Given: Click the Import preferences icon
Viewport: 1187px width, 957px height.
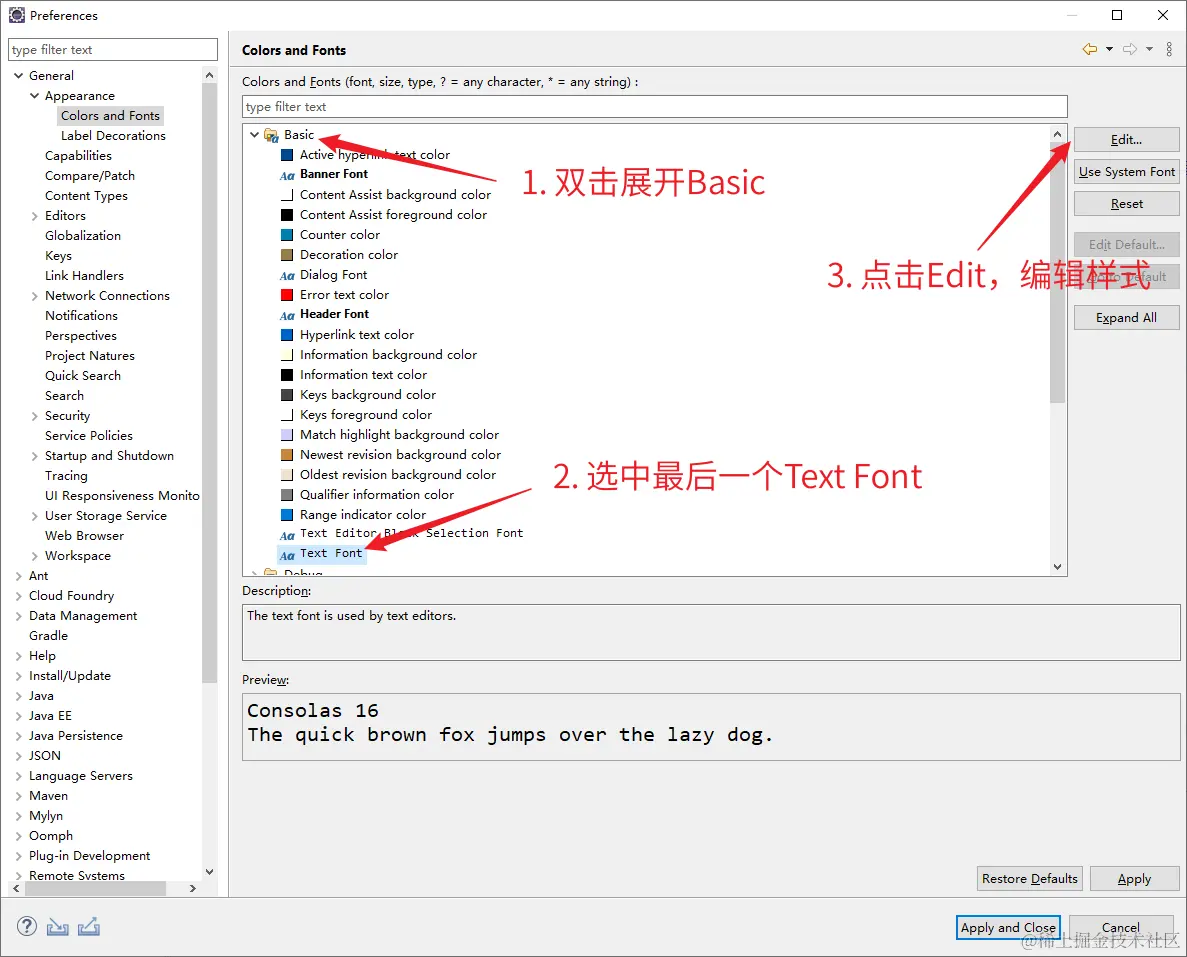Looking at the screenshot, I should pos(58,927).
